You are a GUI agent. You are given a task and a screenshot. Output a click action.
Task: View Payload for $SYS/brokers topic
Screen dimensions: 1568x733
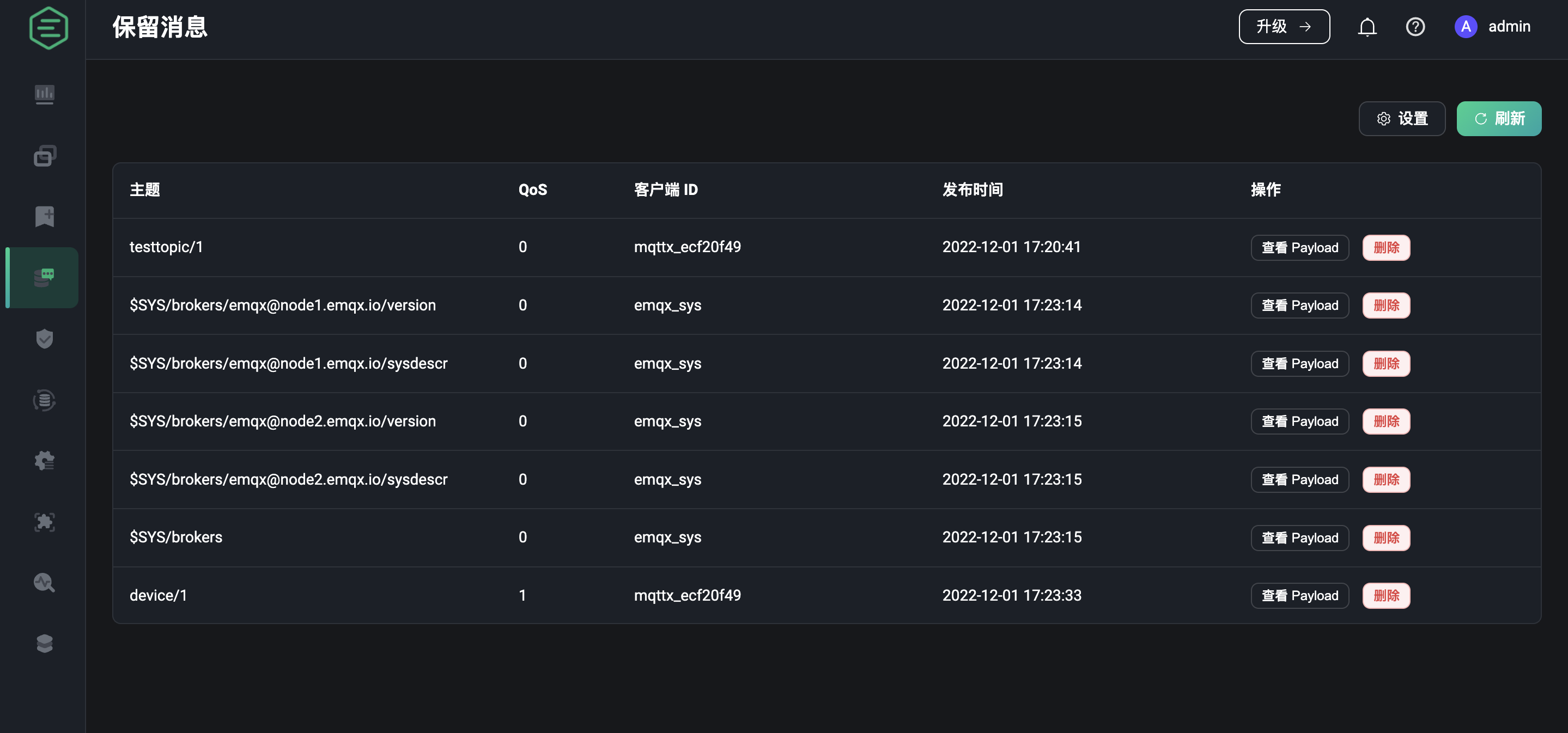point(1299,537)
